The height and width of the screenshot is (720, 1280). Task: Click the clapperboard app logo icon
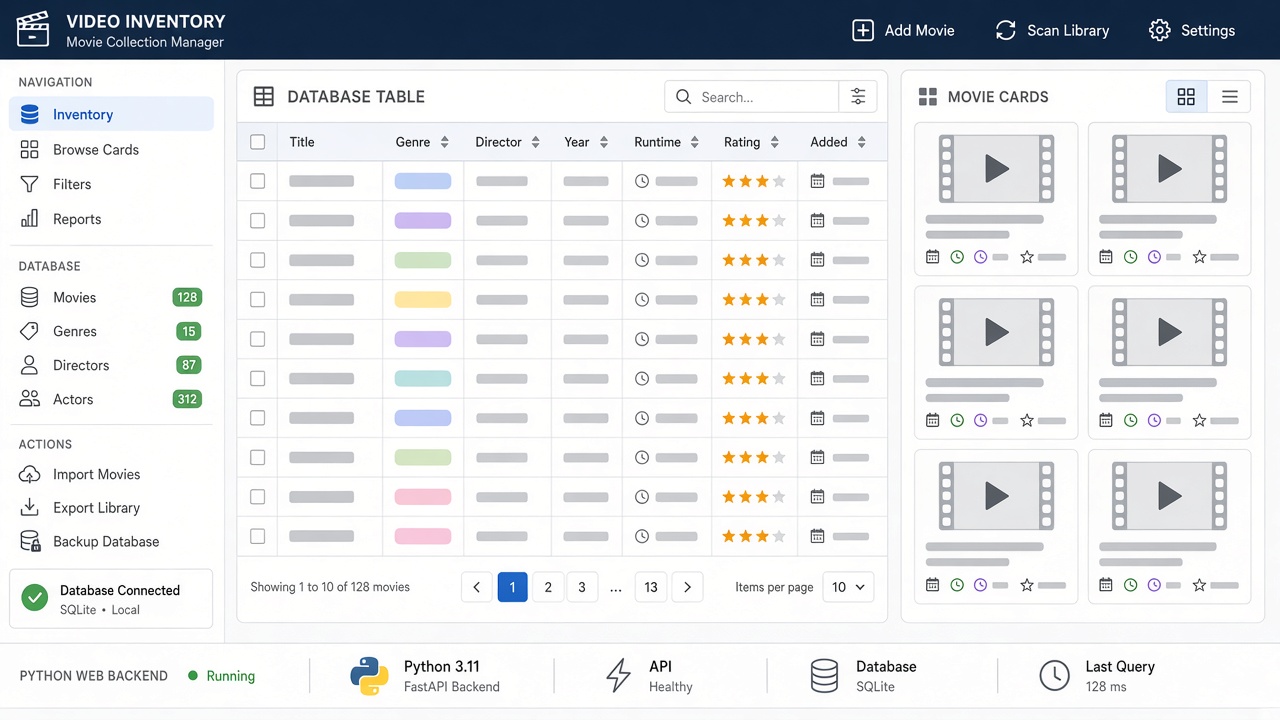pyautogui.click(x=33, y=29)
